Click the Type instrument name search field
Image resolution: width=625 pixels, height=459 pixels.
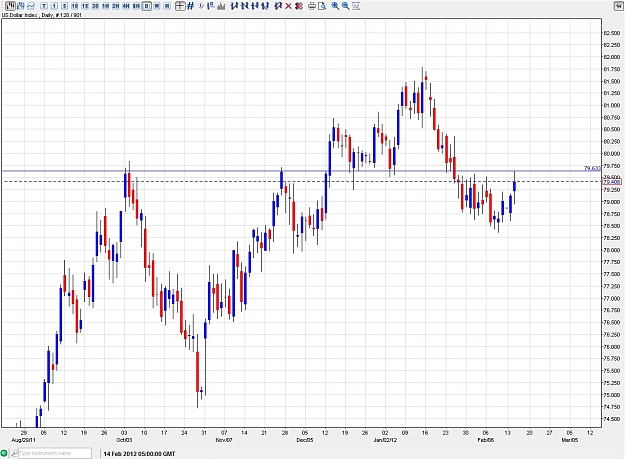[55, 453]
